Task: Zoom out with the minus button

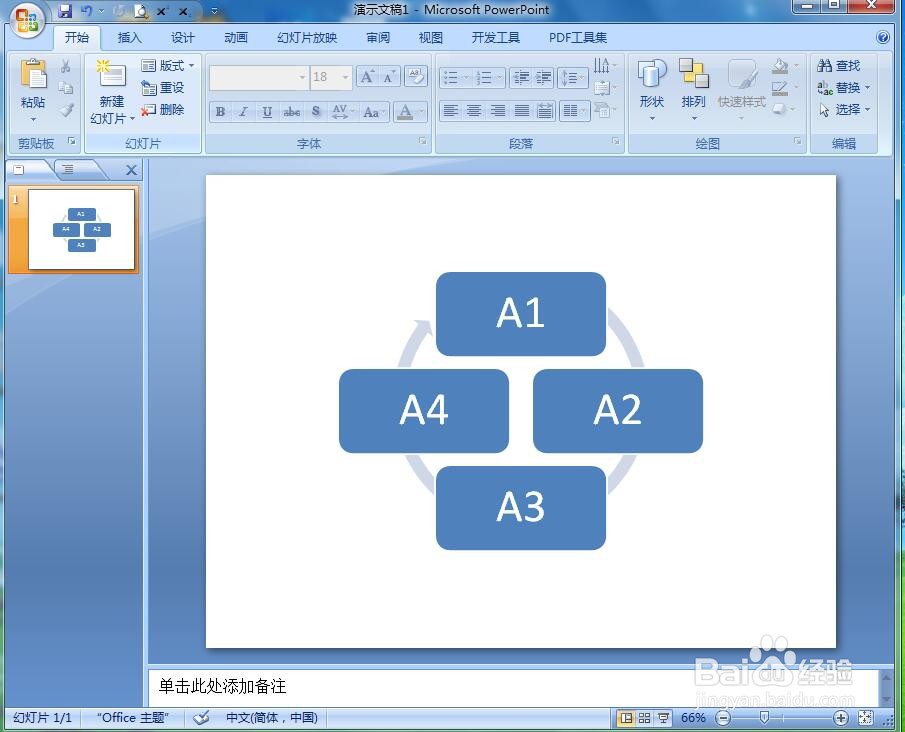Action: pos(723,718)
